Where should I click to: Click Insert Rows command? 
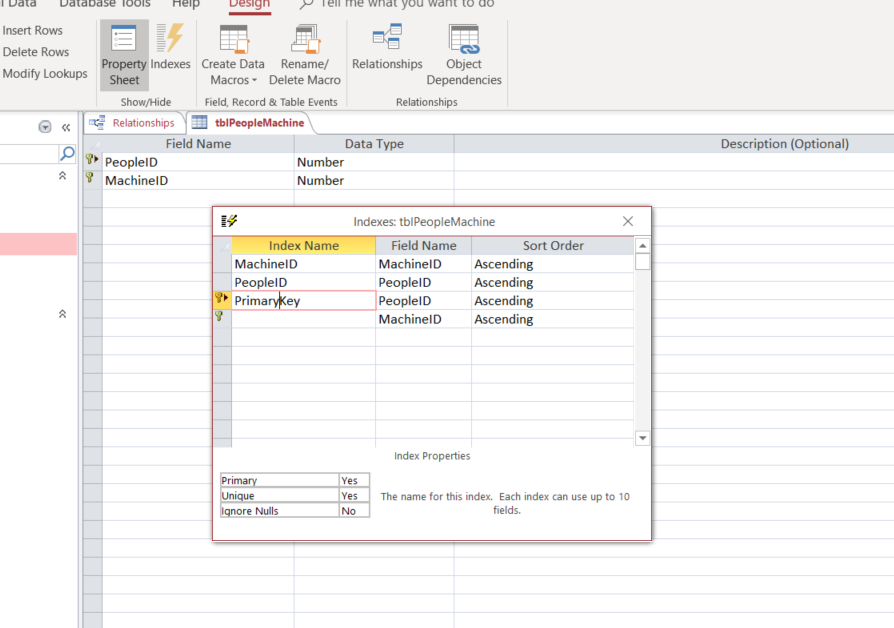coord(32,30)
